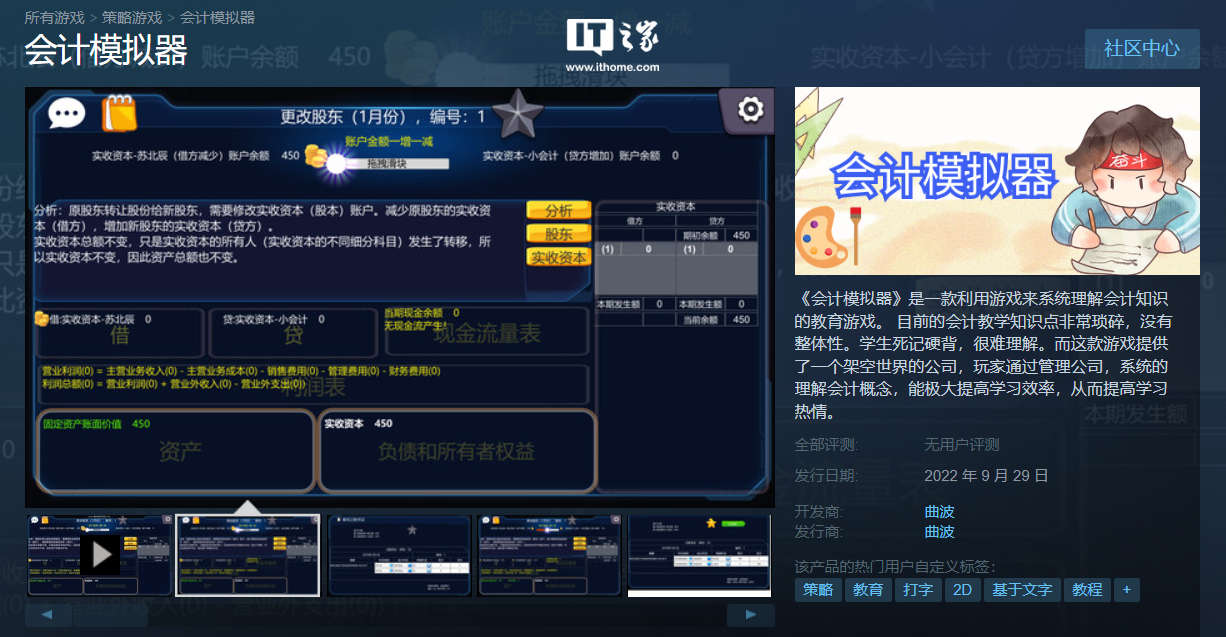This screenshot has width=1226, height=637.
Task: Open developer 曲波 link
Action: (x=939, y=512)
